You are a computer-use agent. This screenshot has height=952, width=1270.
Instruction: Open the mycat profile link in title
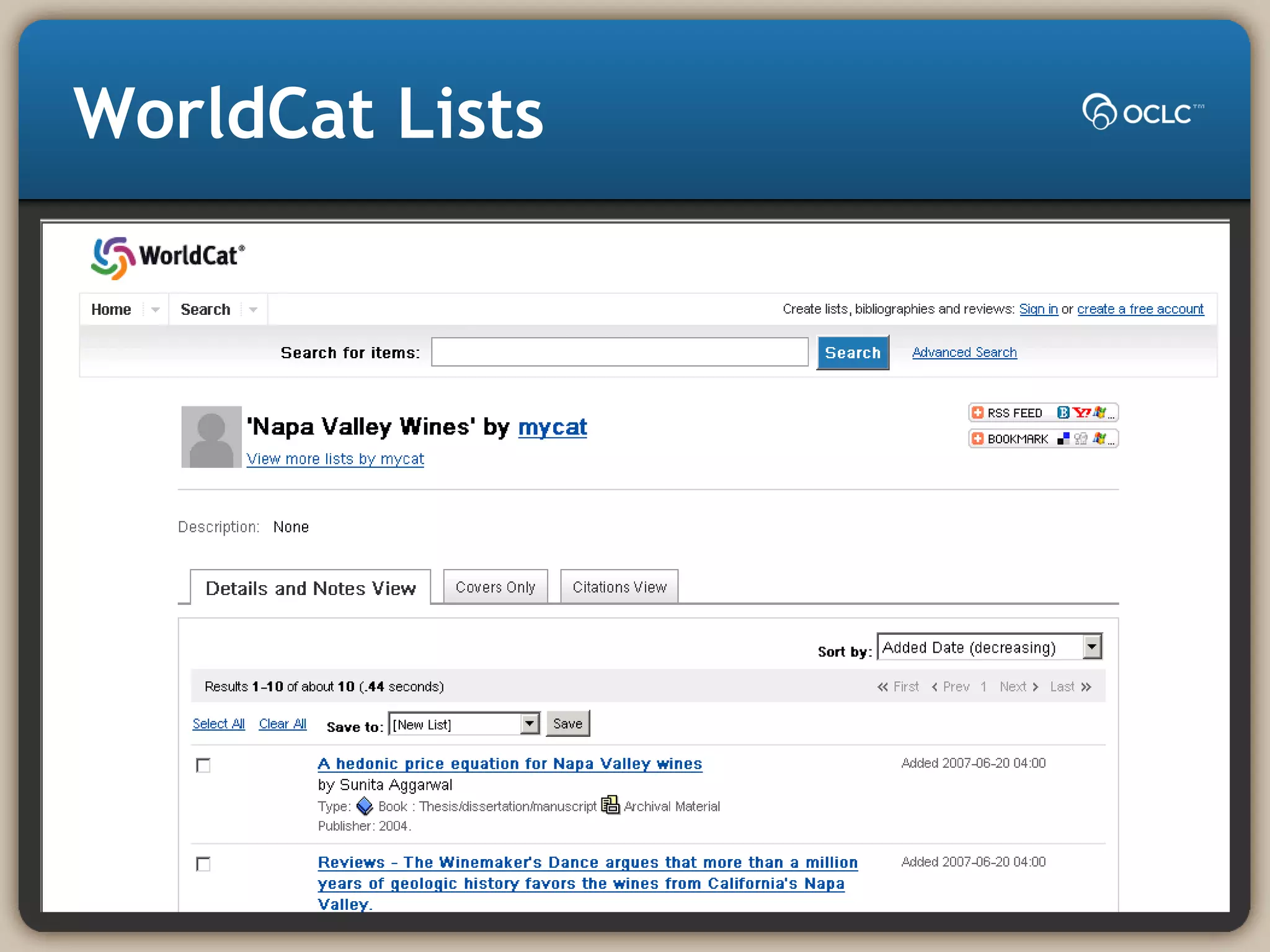point(553,427)
